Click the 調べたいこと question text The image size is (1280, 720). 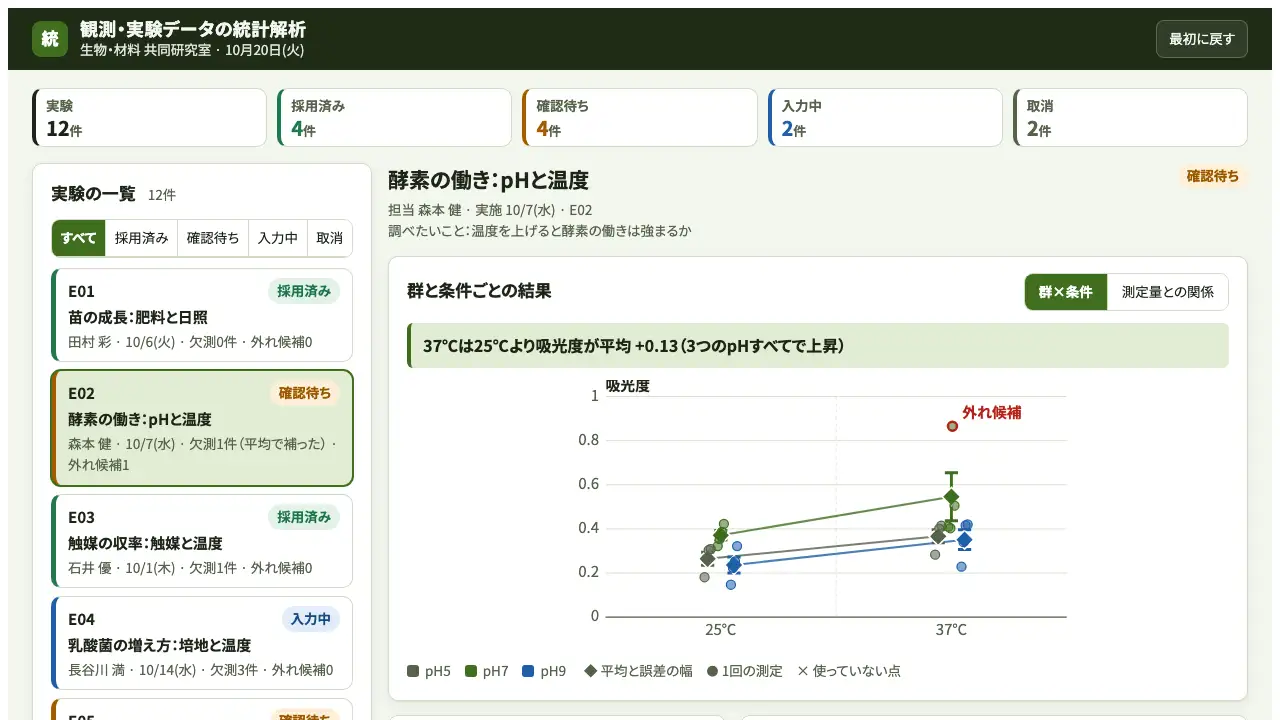click(x=540, y=231)
